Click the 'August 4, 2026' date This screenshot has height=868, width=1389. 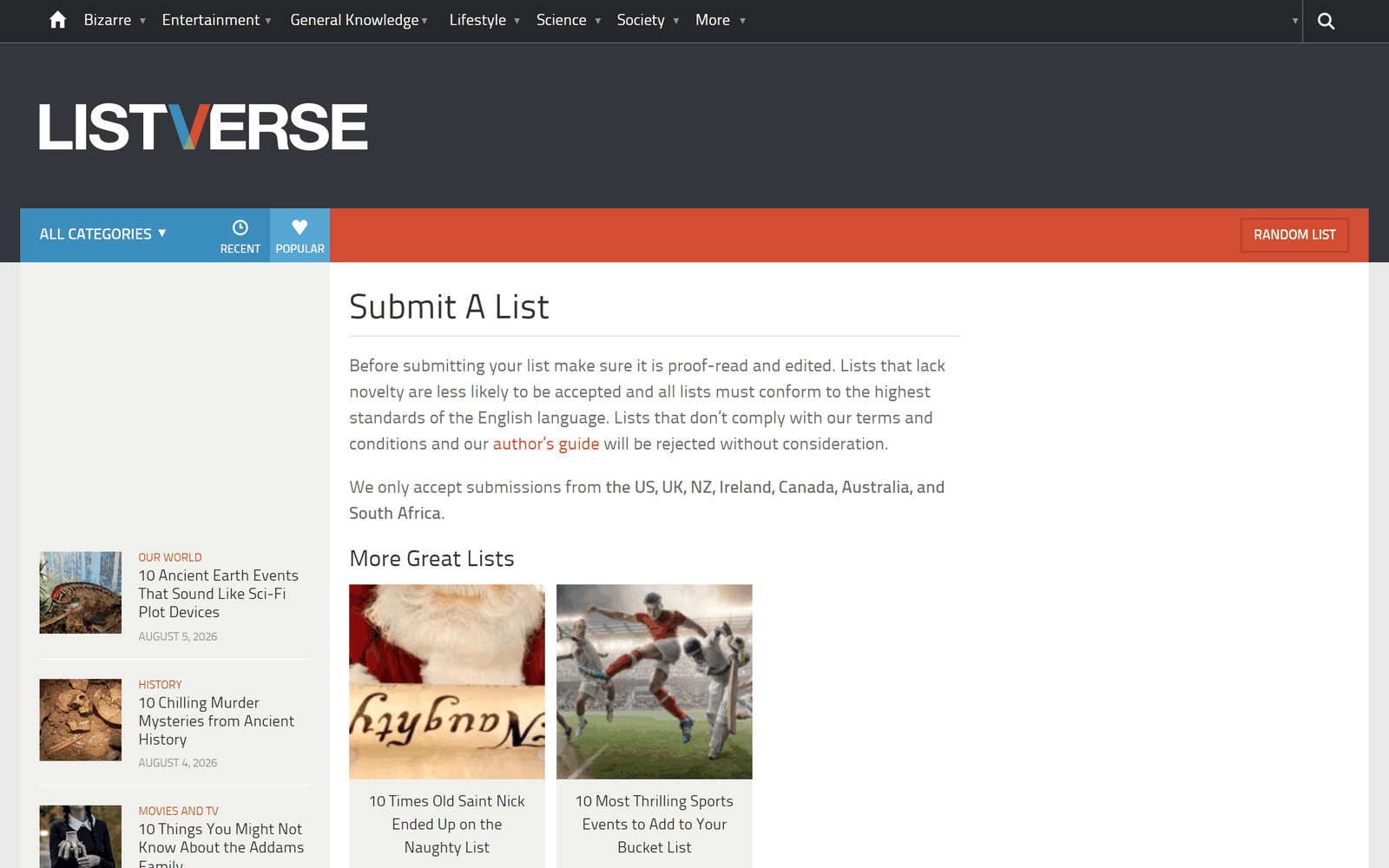[178, 763]
